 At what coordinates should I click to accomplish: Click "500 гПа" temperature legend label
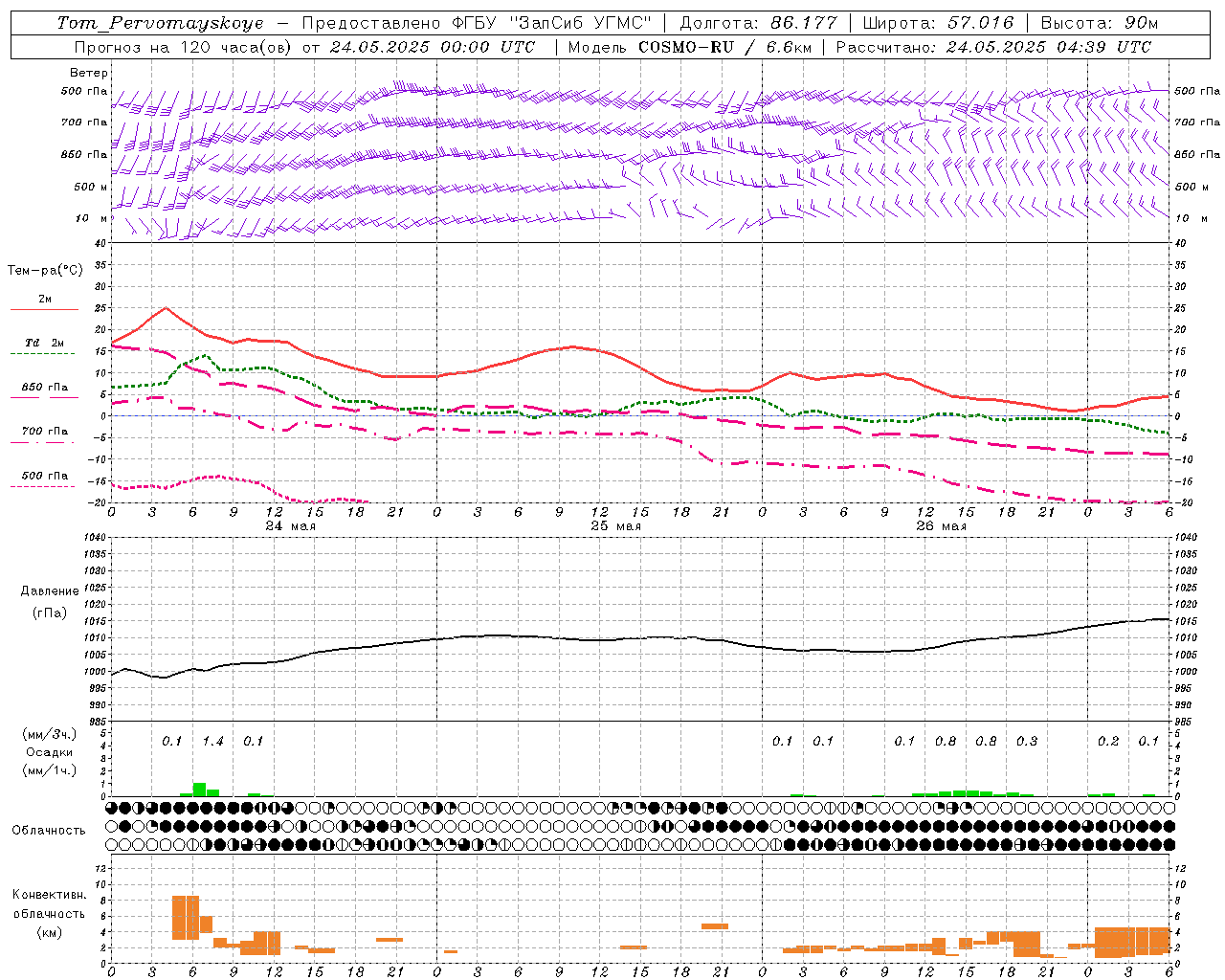point(45,476)
